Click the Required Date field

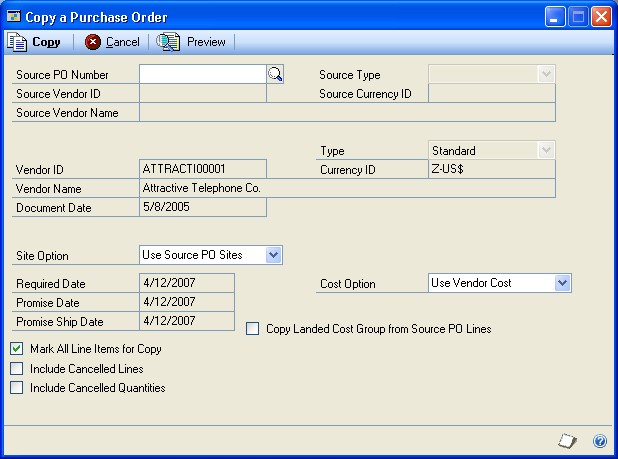[187, 282]
